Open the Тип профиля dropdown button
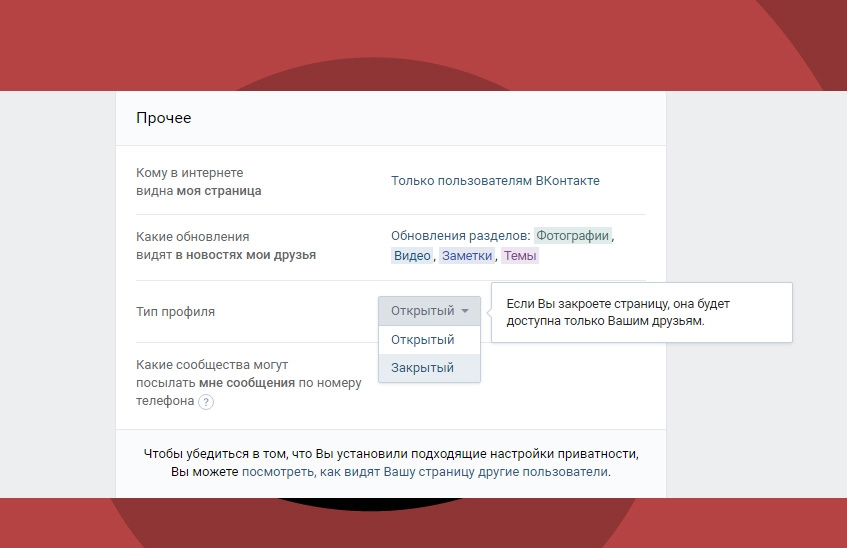Screen dimensions: 847x548 point(429,311)
